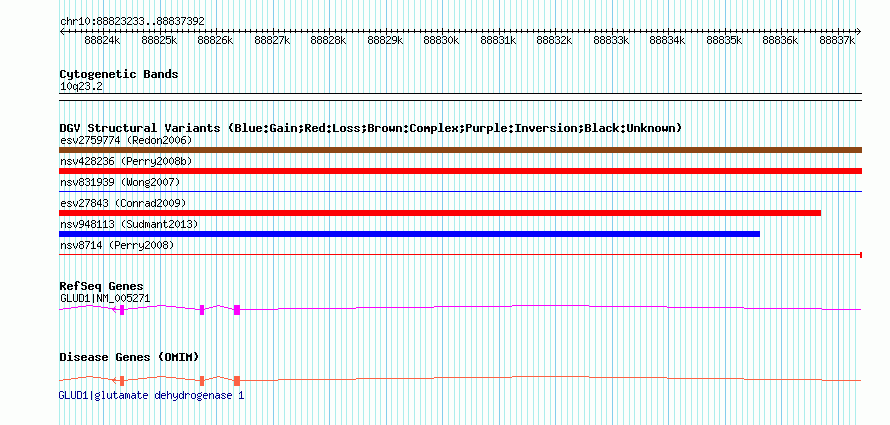Open the esv2759774 (Redon2006) label

(x=126, y=140)
